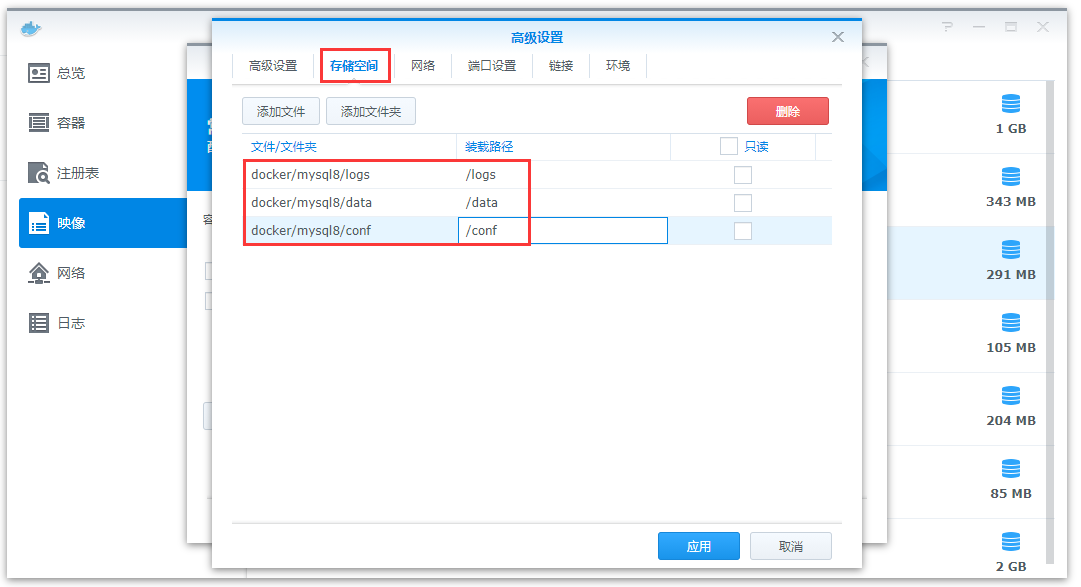The width and height of the screenshot is (1081, 587).
Task: Click the blue 应用 button
Action: pyautogui.click(x=698, y=547)
